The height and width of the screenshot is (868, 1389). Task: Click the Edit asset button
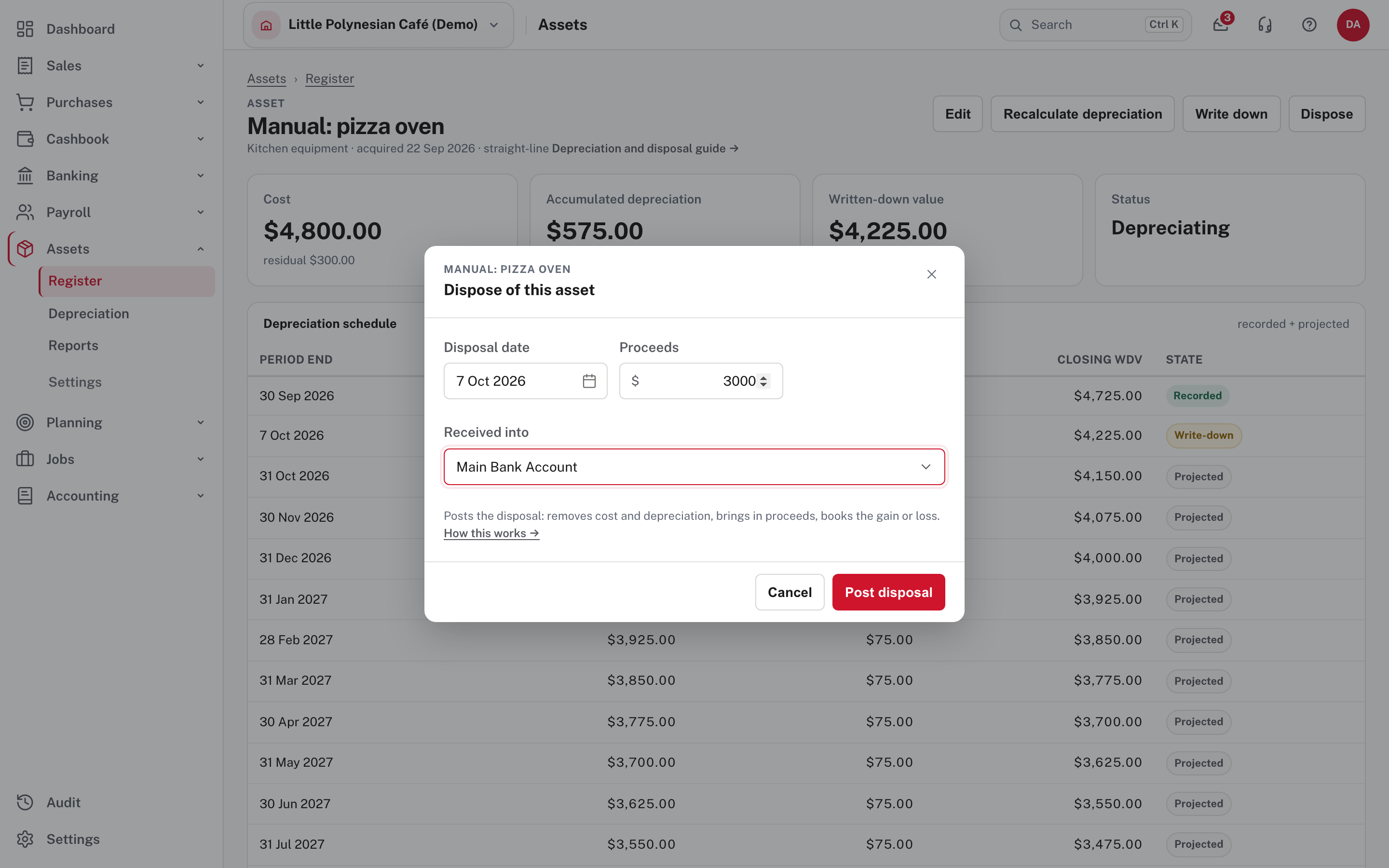coord(957,114)
